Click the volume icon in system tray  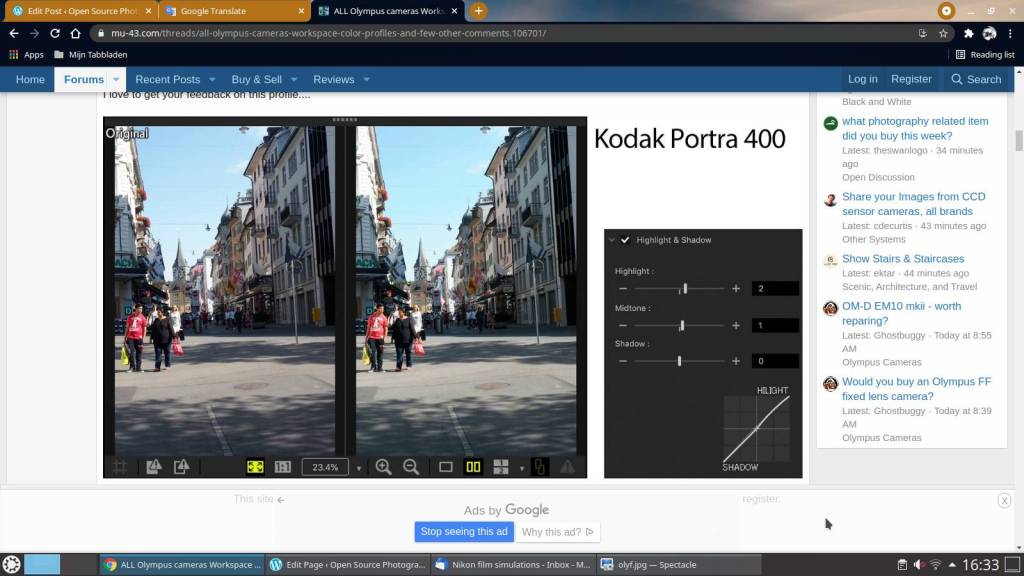pyautogui.click(x=919, y=564)
